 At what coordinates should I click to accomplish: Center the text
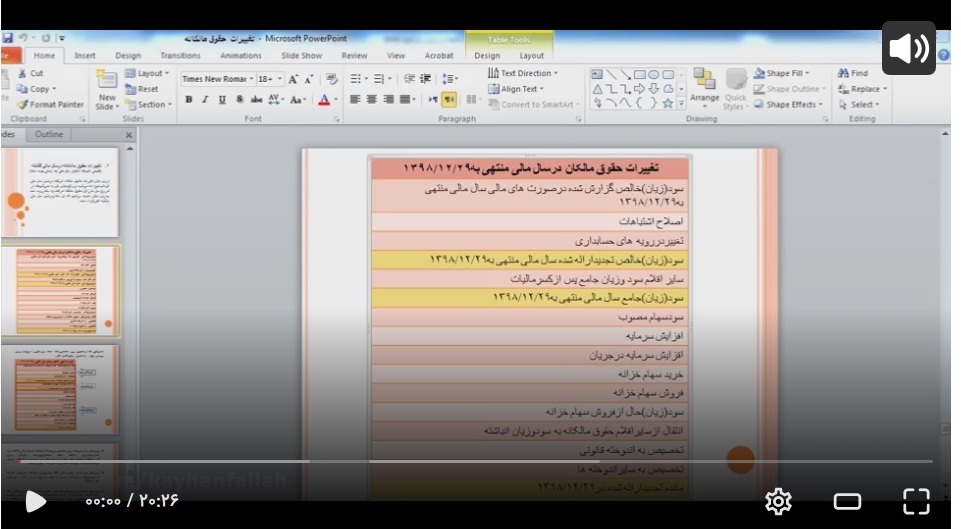371,99
